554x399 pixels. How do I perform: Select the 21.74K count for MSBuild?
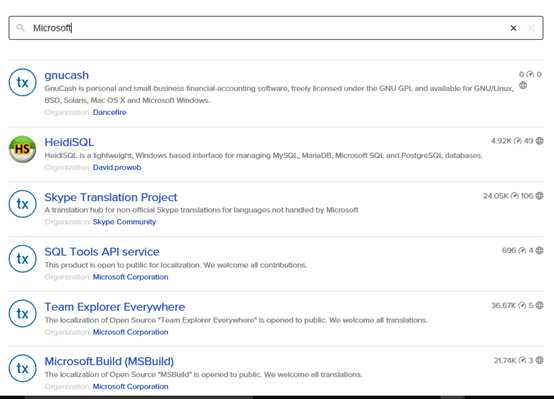(505, 360)
